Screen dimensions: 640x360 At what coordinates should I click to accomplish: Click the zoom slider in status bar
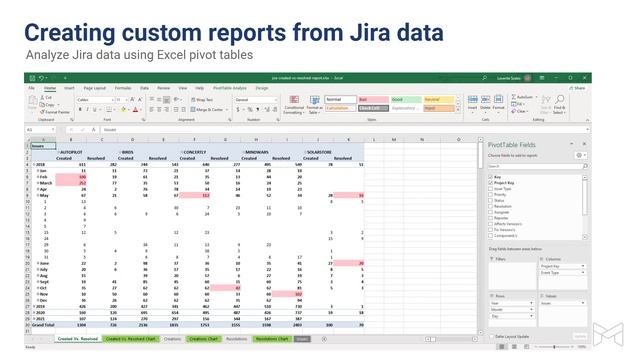pos(554,347)
